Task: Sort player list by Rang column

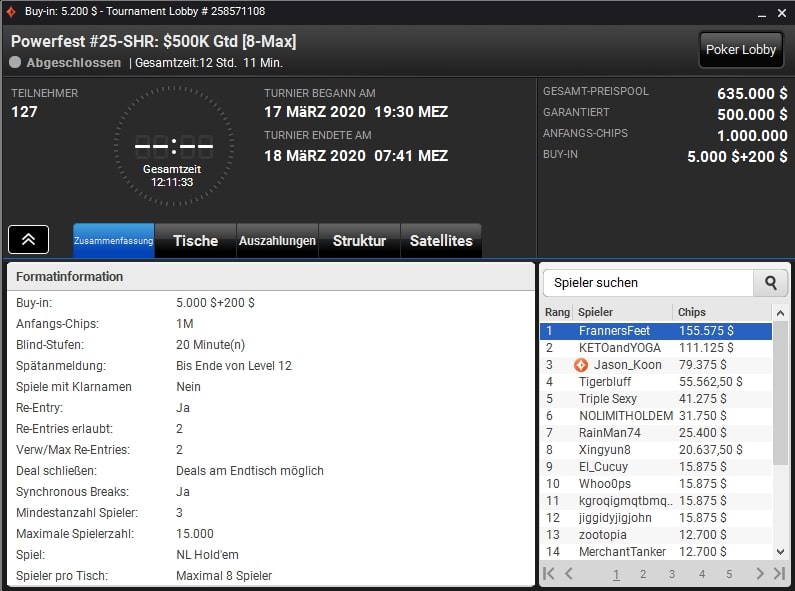Action: (x=557, y=312)
